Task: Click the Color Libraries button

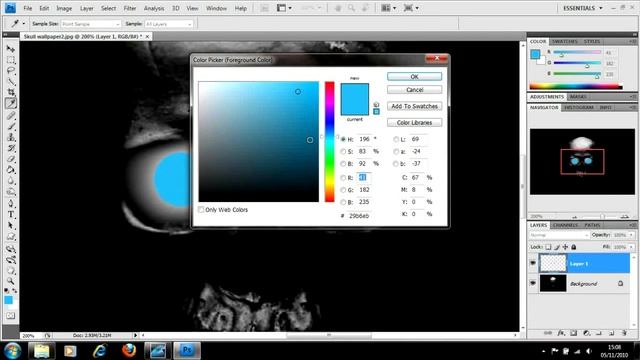Action: pos(414,122)
